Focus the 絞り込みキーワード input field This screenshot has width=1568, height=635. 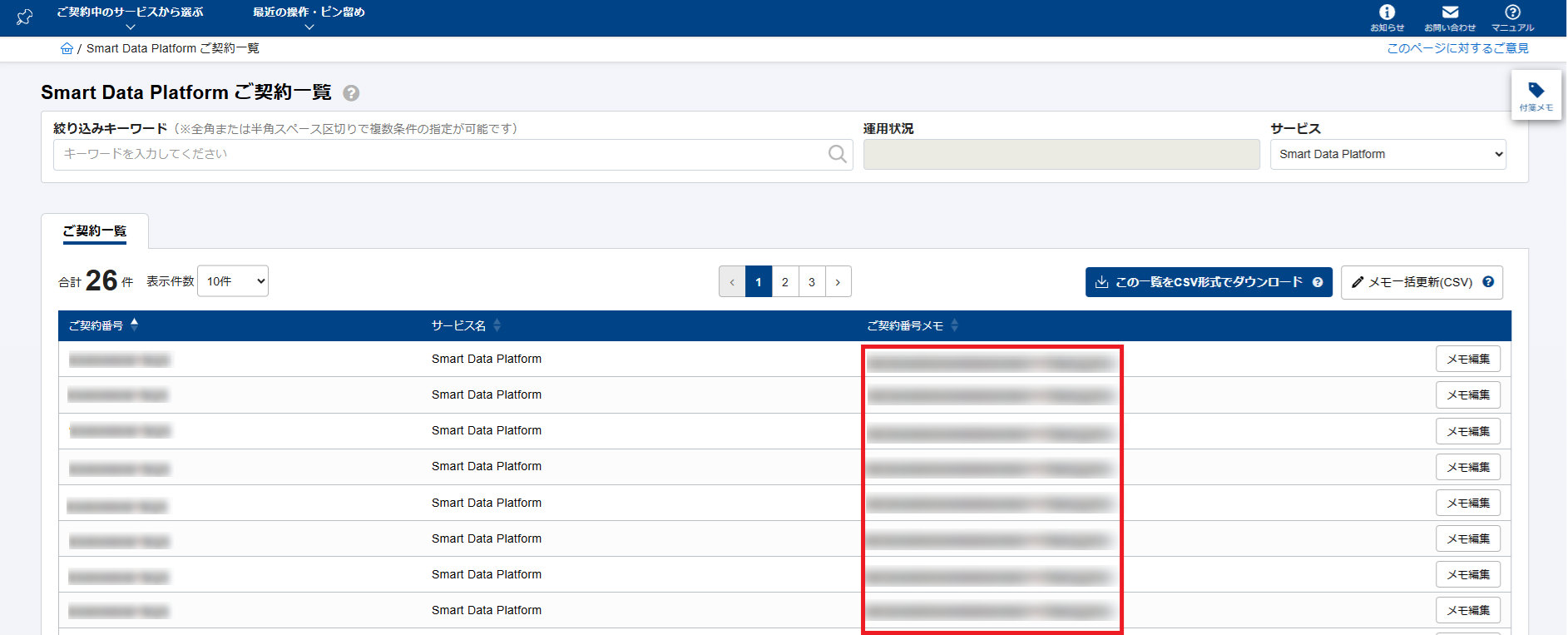point(441,154)
